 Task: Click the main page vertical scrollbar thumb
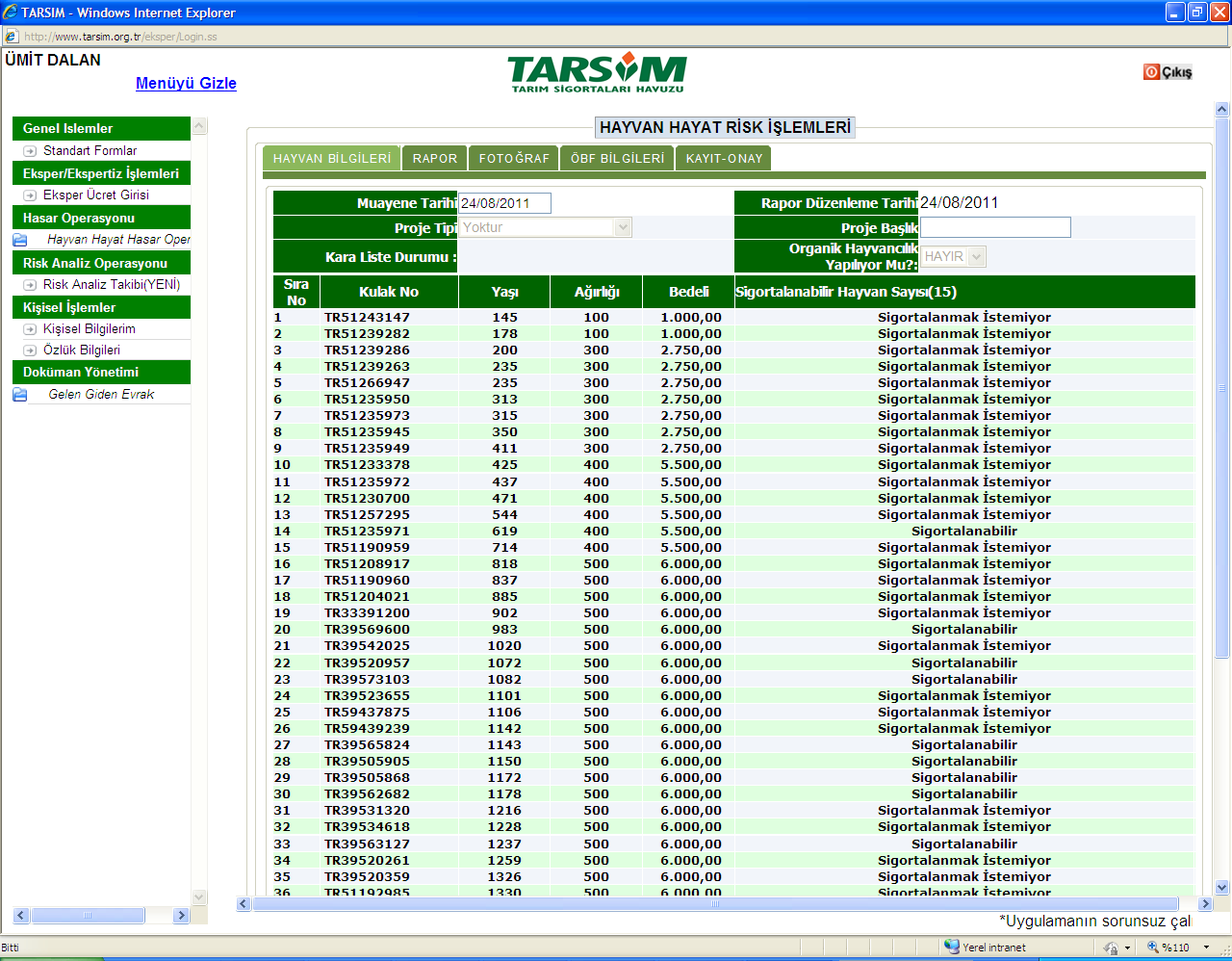(x=1222, y=388)
